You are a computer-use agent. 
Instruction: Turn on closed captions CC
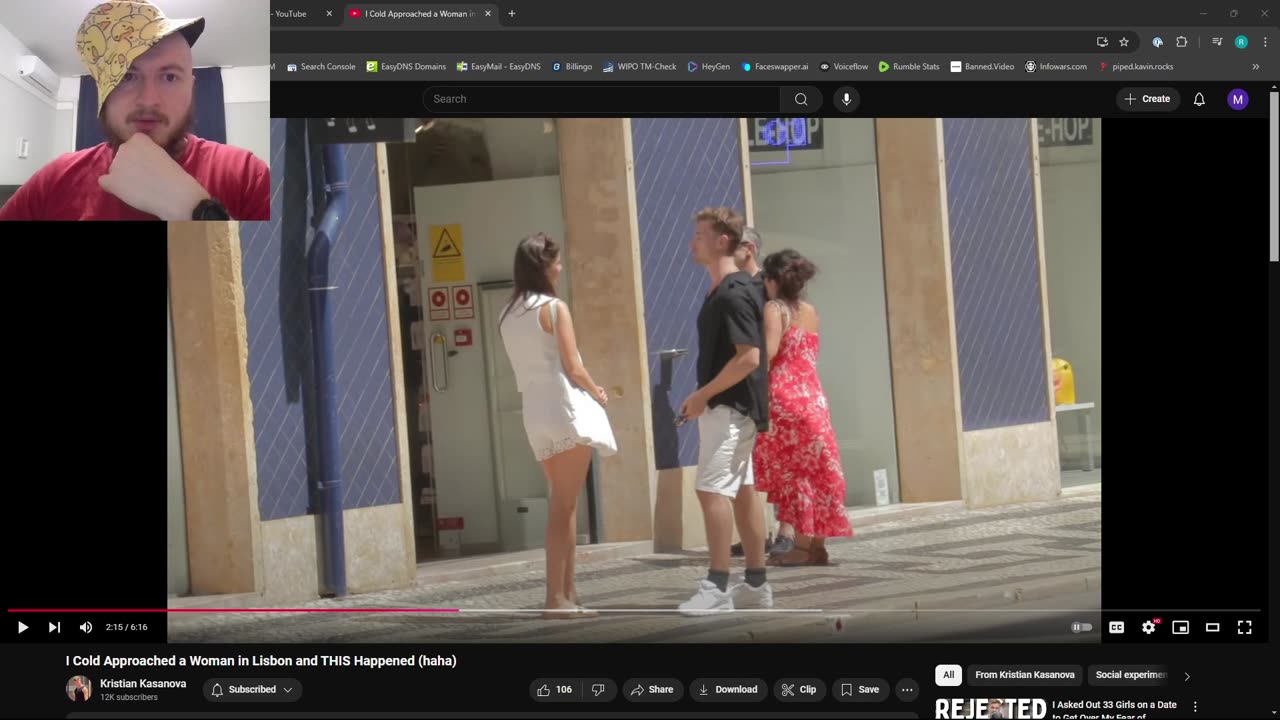point(1116,627)
